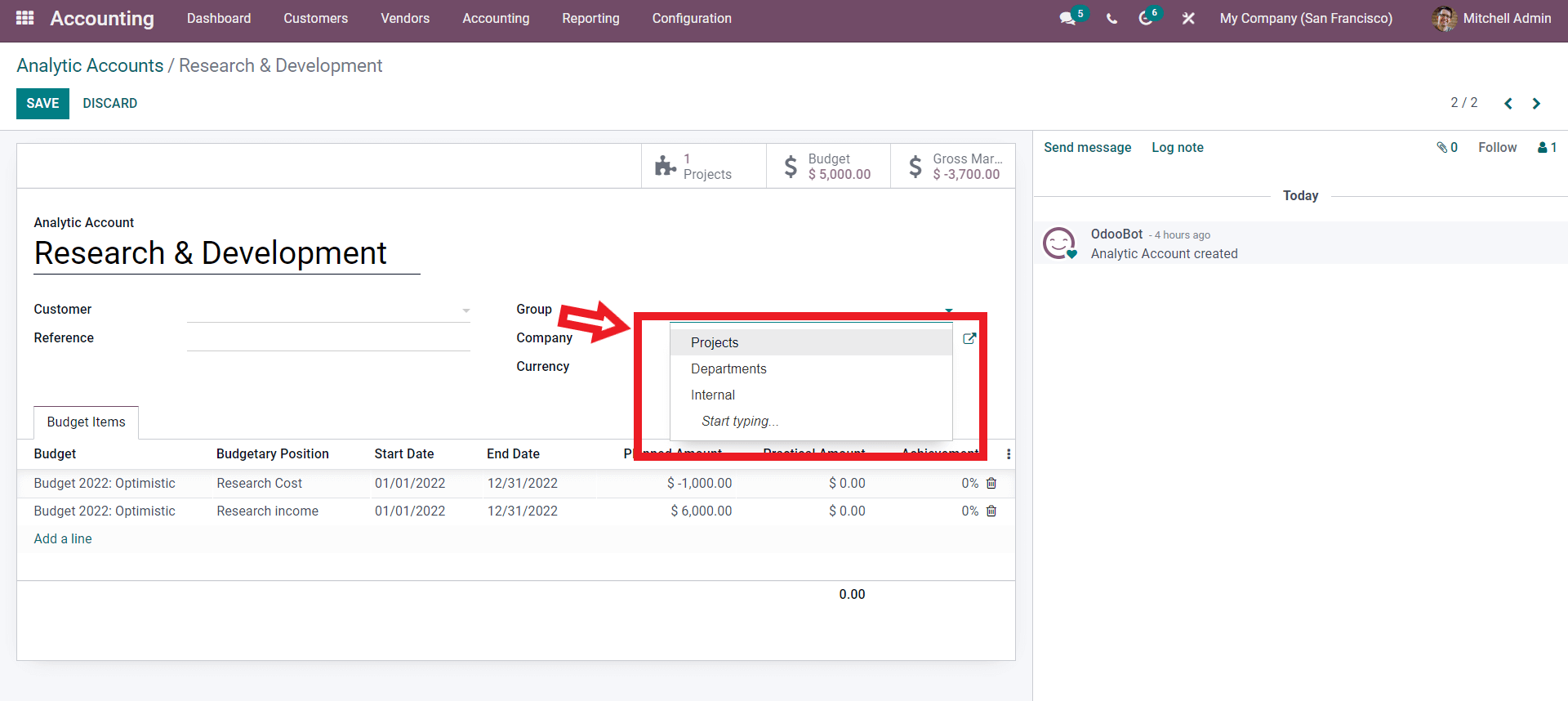Click the phone call icon
Screen dimensions: 1568x701
coord(1111,19)
